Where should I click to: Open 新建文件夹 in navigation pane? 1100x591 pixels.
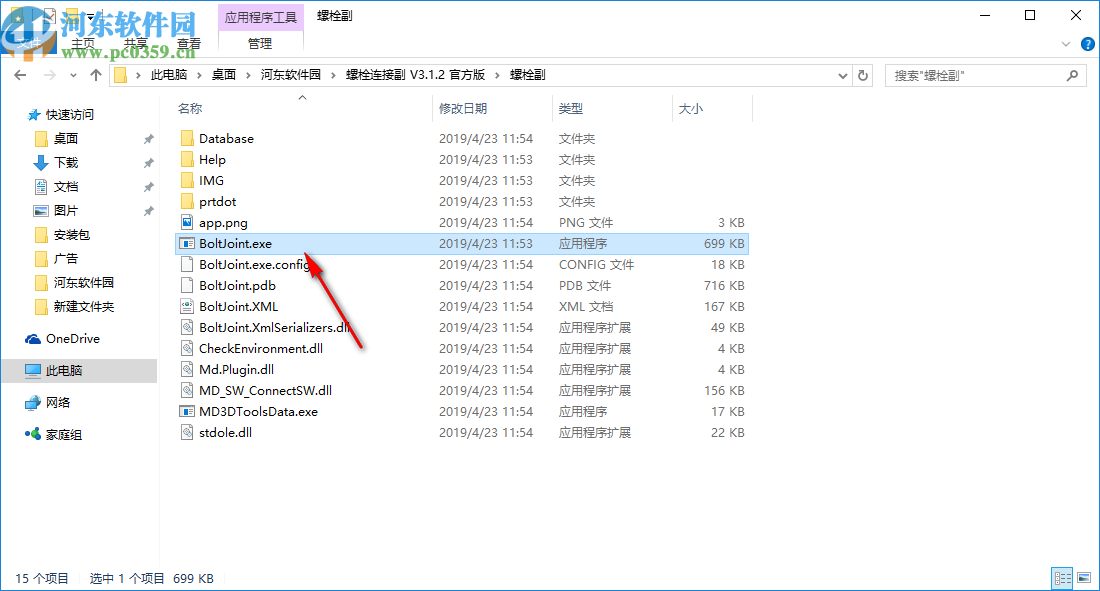[83, 307]
